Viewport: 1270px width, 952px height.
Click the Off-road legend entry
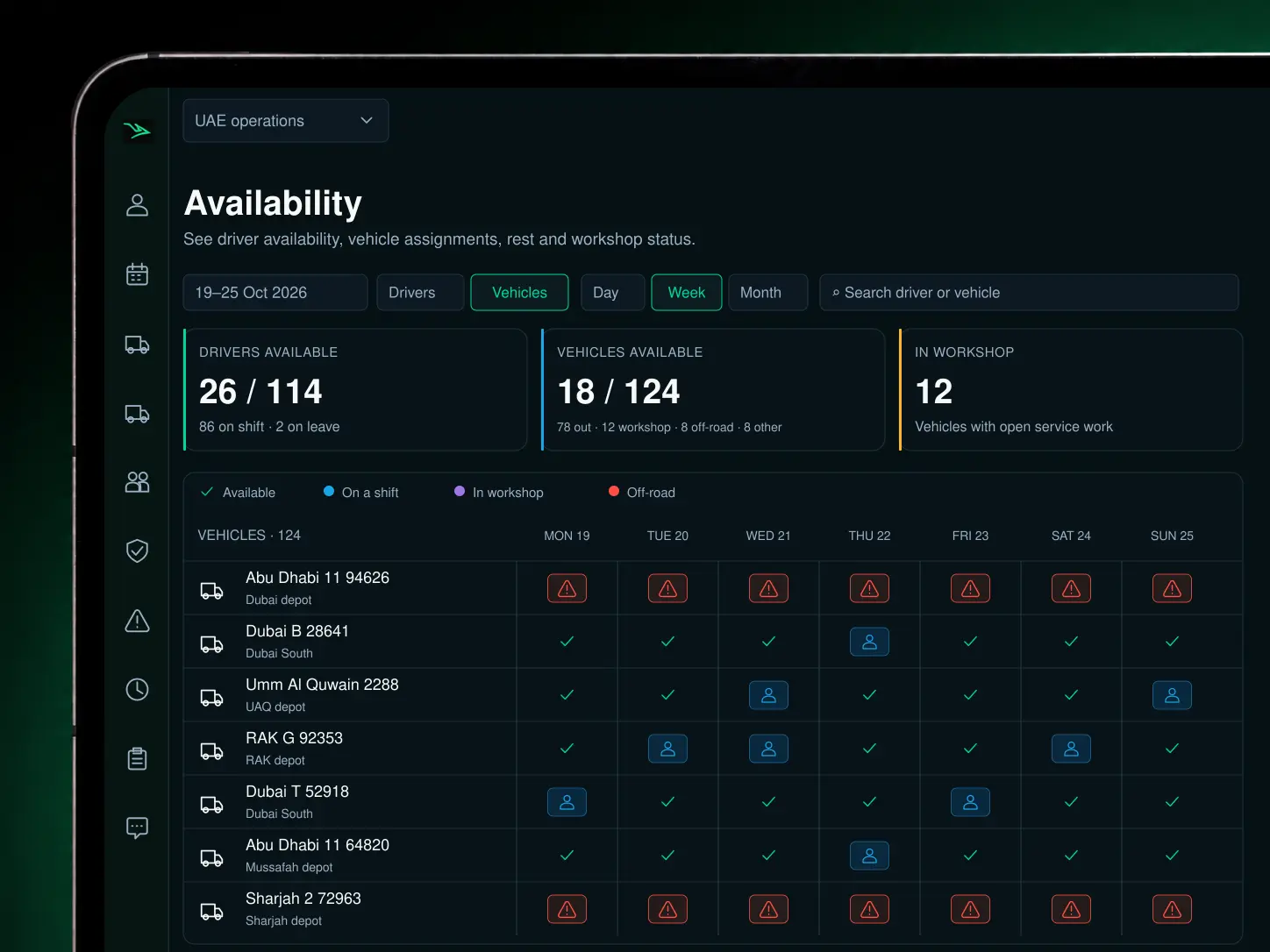pyautogui.click(x=642, y=493)
